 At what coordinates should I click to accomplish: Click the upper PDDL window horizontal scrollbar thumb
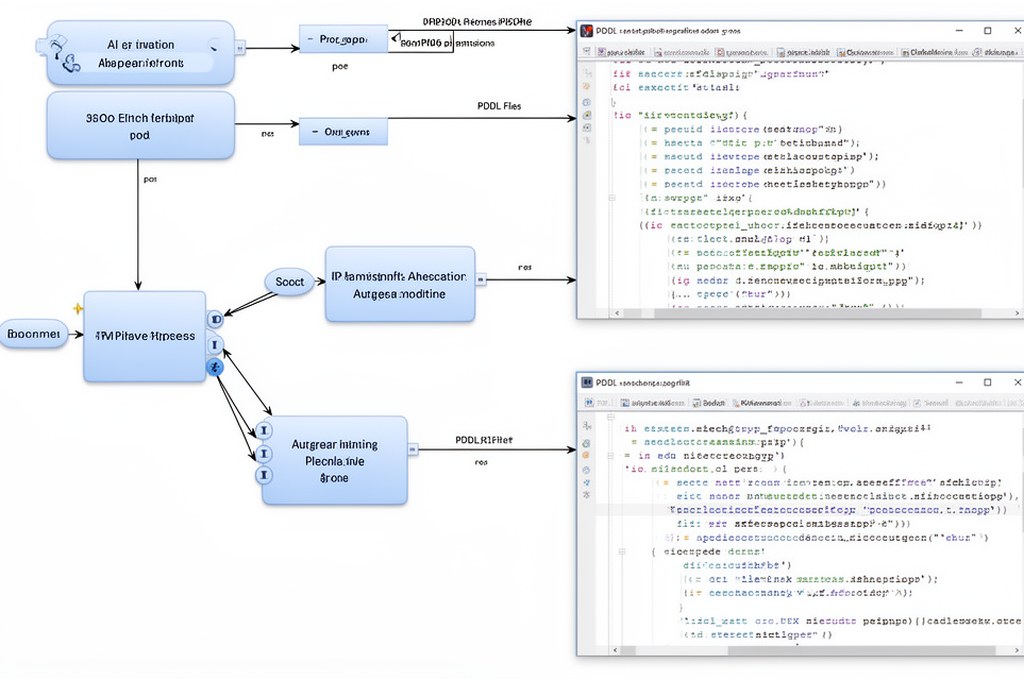(x=818, y=314)
